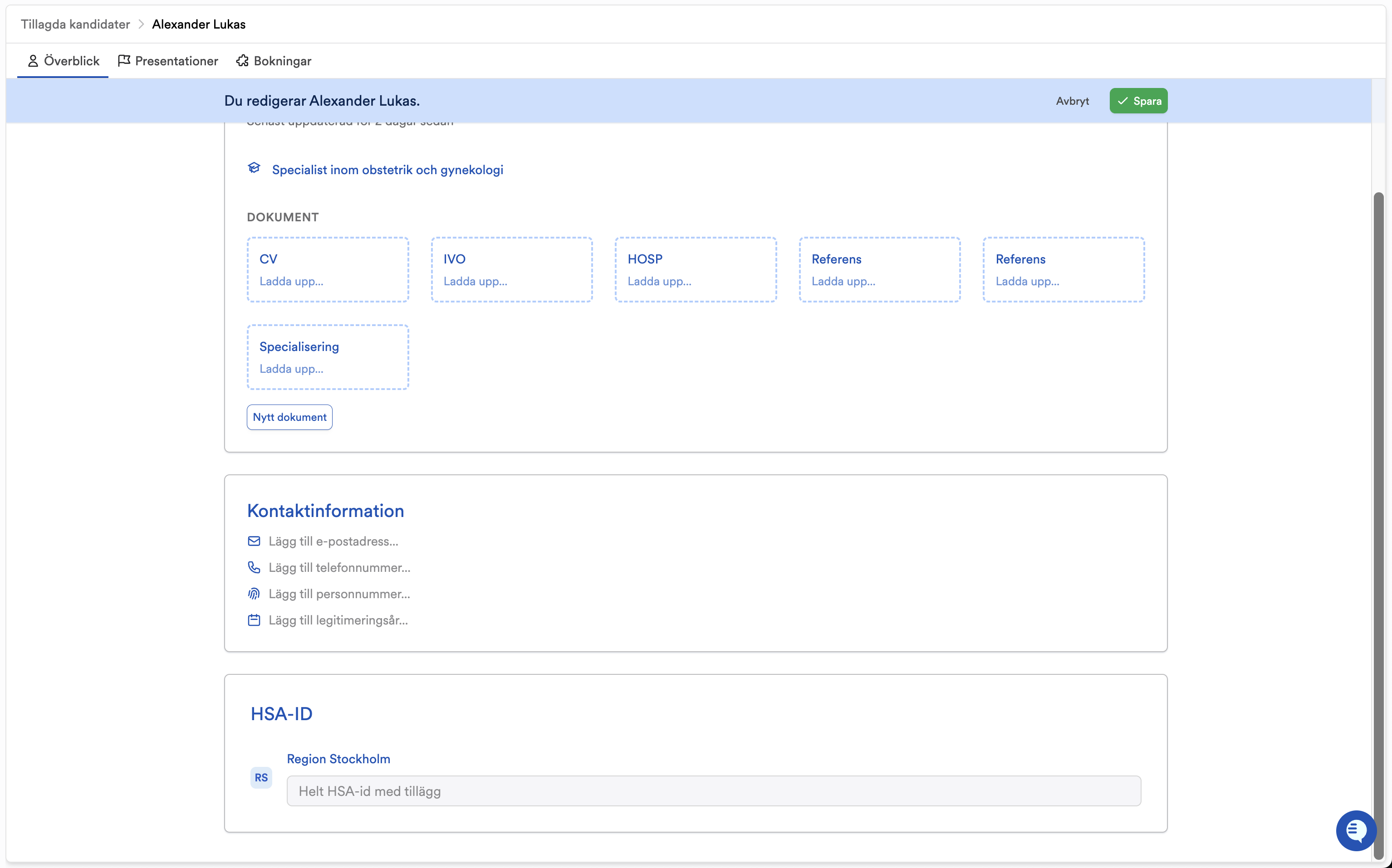Open the chat support widget

[x=1356, y=830]
